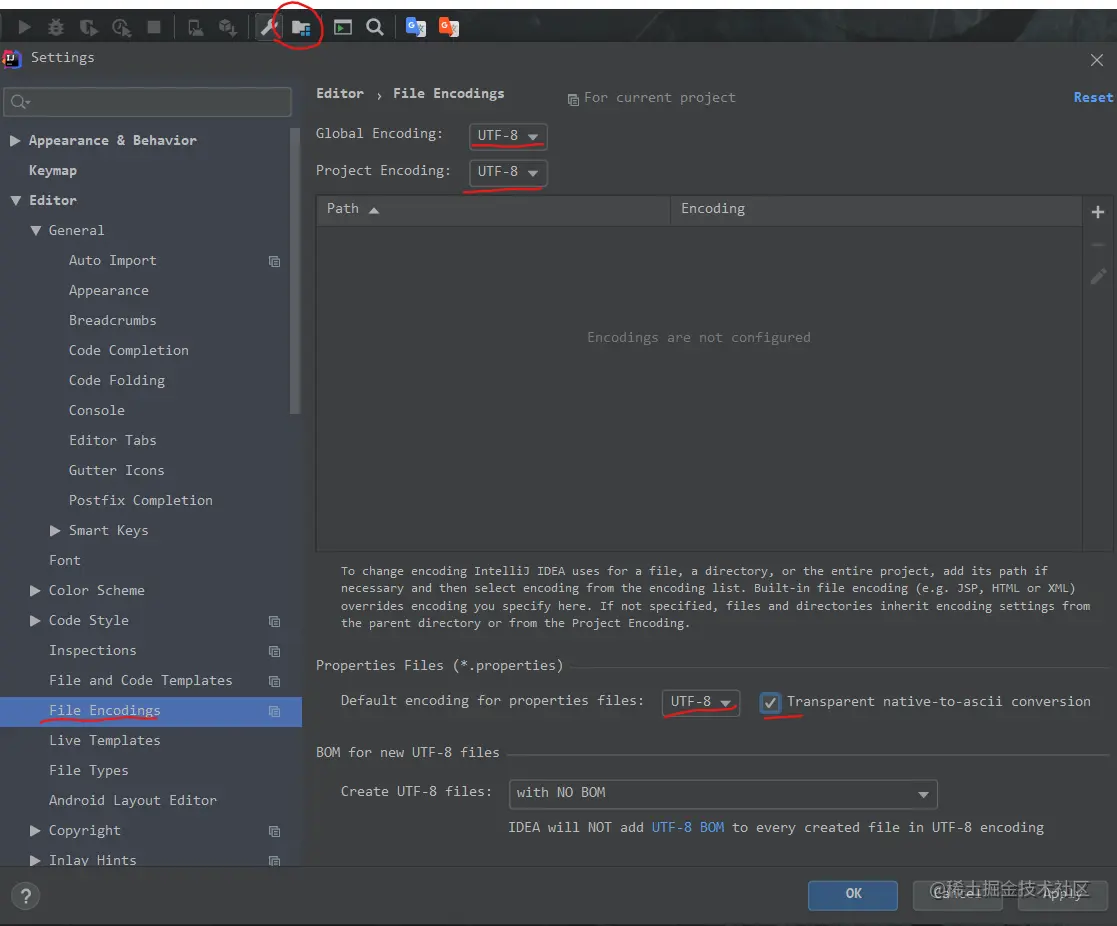This screenshot has height=926, width=1117.
Task: Open AVD Manager device icon
Action: 194,27
